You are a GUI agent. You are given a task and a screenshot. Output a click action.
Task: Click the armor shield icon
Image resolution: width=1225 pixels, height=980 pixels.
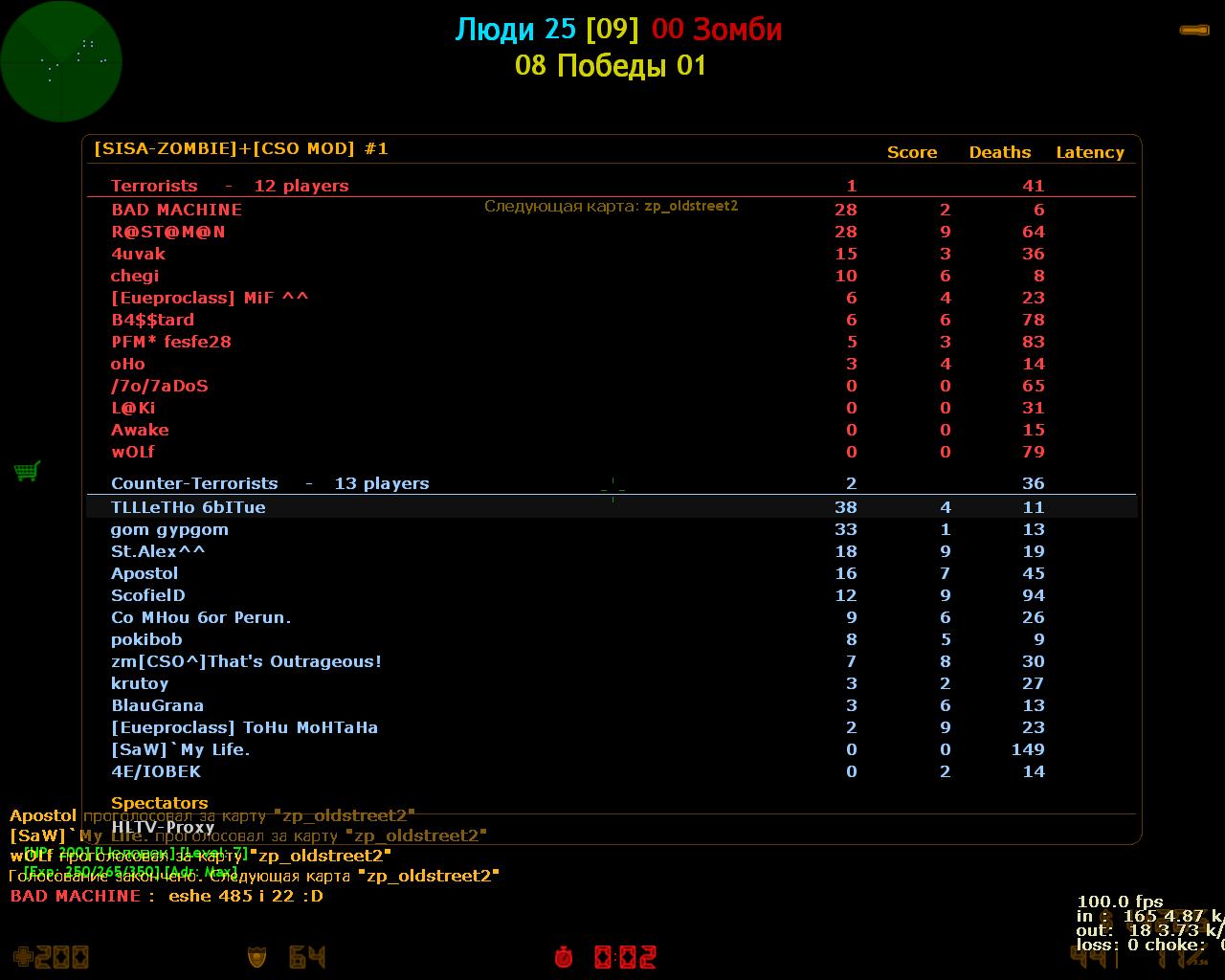(x=256, y=956)
